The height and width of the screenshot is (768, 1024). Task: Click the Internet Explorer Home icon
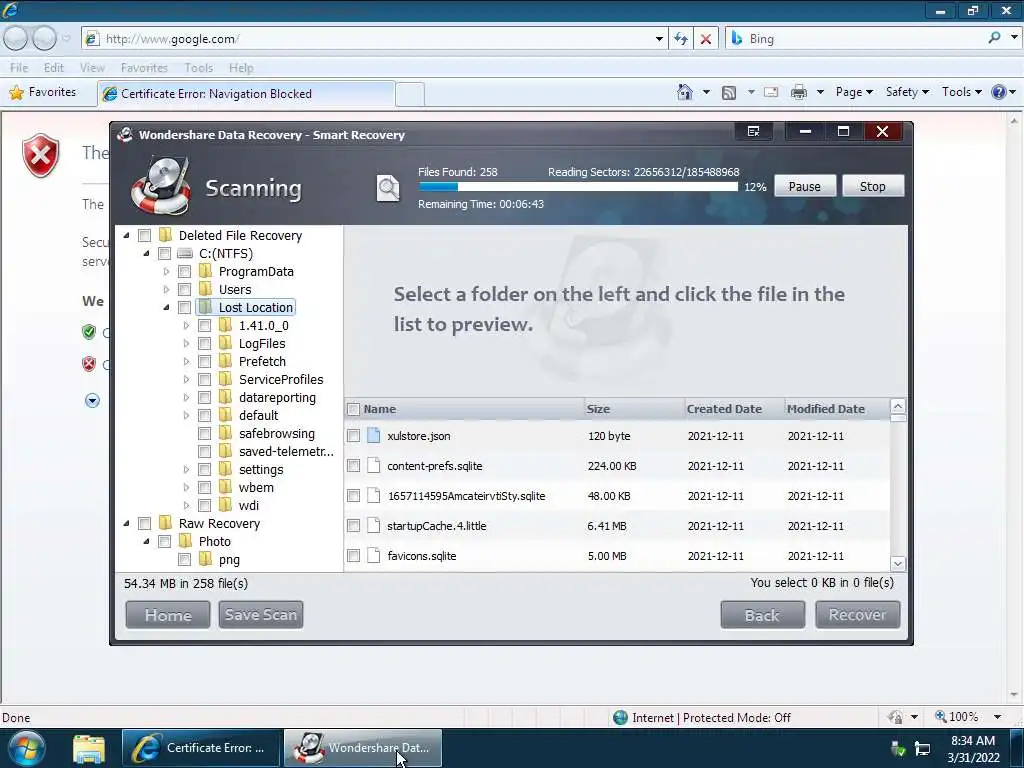(x=684, y=92)
